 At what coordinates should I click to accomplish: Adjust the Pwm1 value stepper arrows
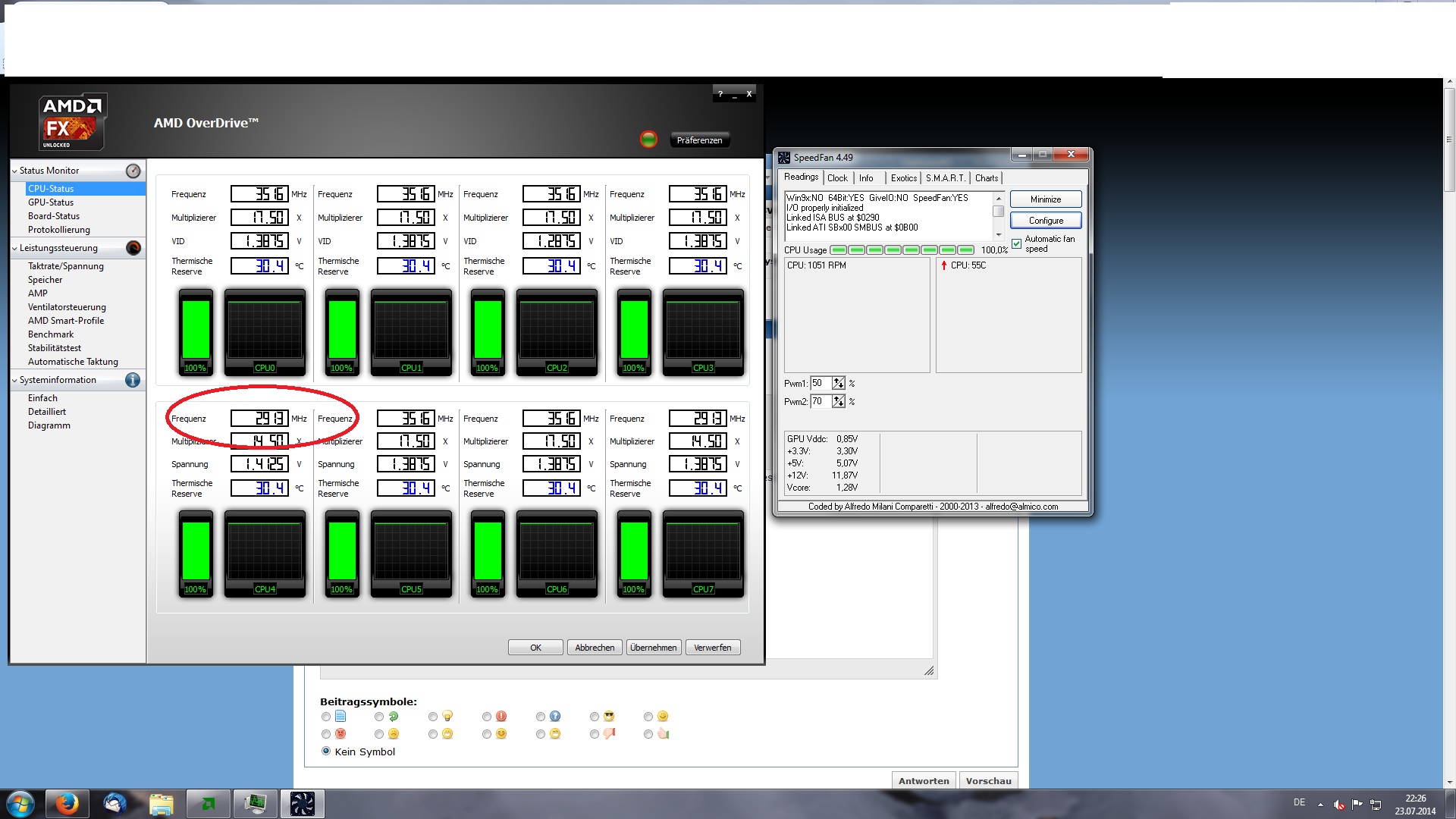point(838,384)
